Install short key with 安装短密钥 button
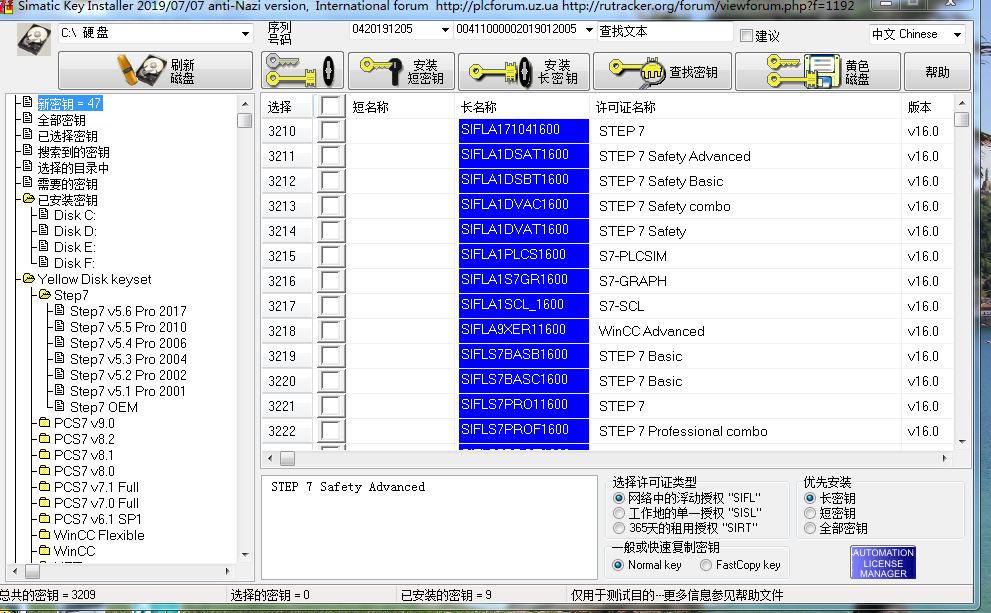This screenshot has width=991, height=613. [x=401, y=71]
